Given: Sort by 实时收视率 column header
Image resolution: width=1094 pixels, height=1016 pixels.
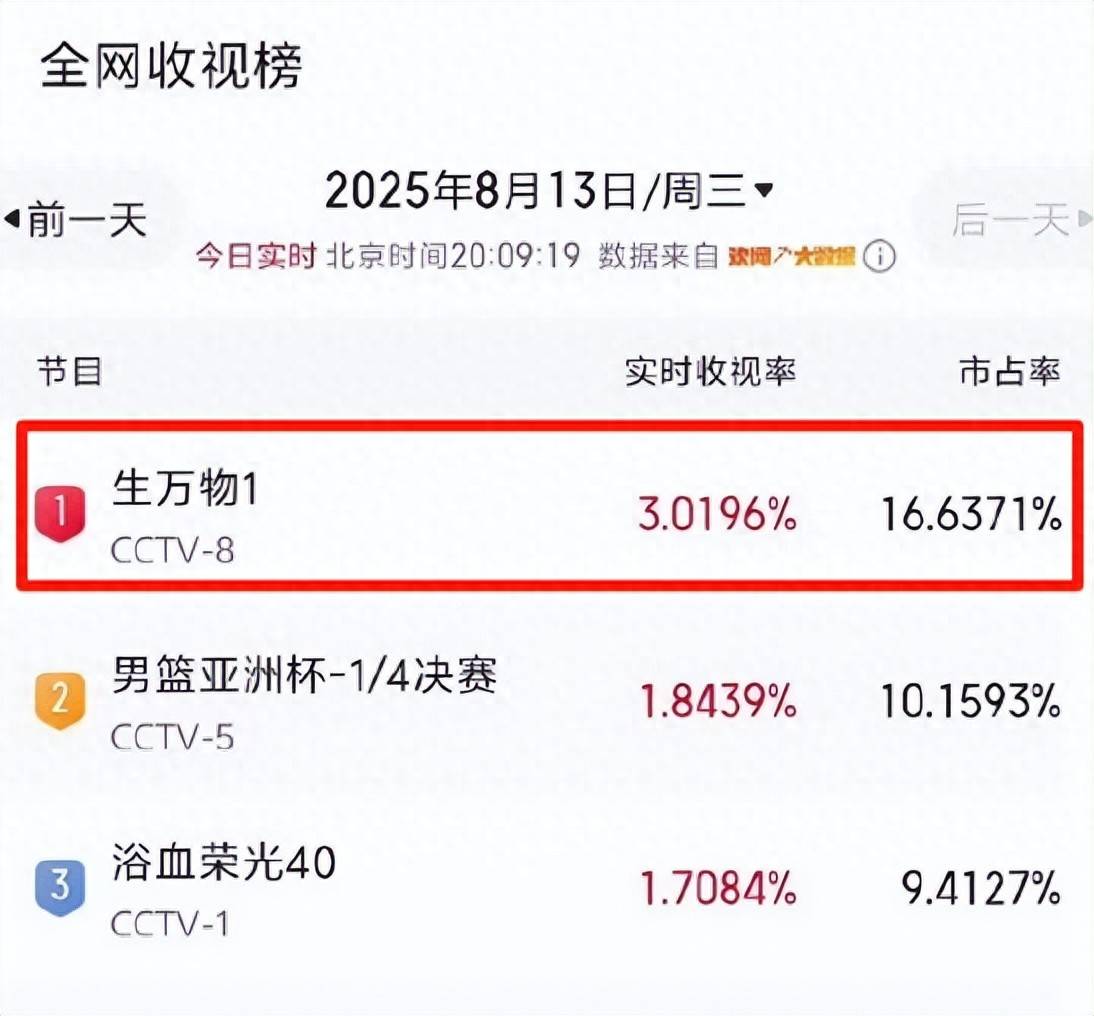Looking at the screenshot, I should tap(710, 371).
